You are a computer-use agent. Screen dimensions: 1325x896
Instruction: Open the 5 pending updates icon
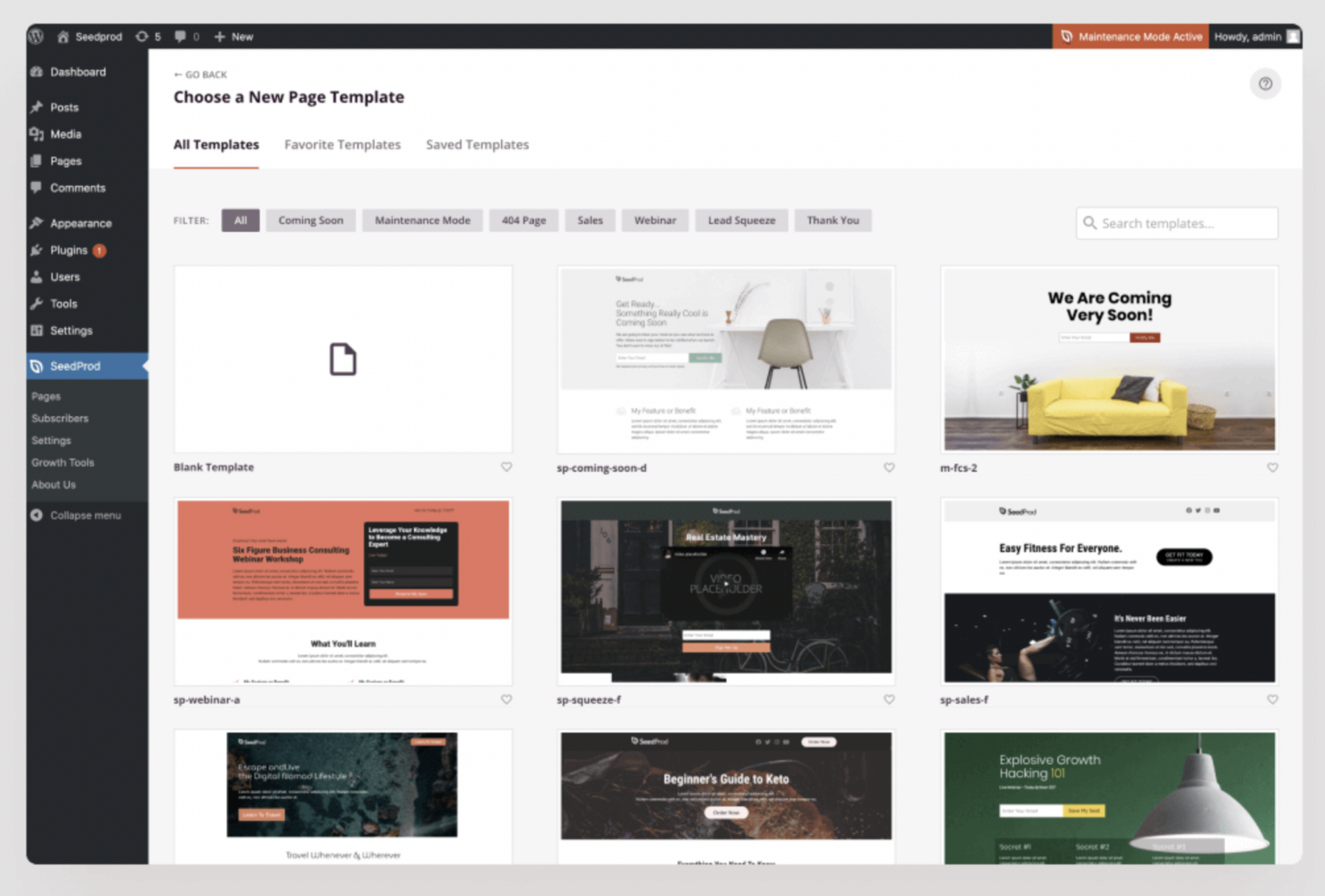[x=148, y=36]
